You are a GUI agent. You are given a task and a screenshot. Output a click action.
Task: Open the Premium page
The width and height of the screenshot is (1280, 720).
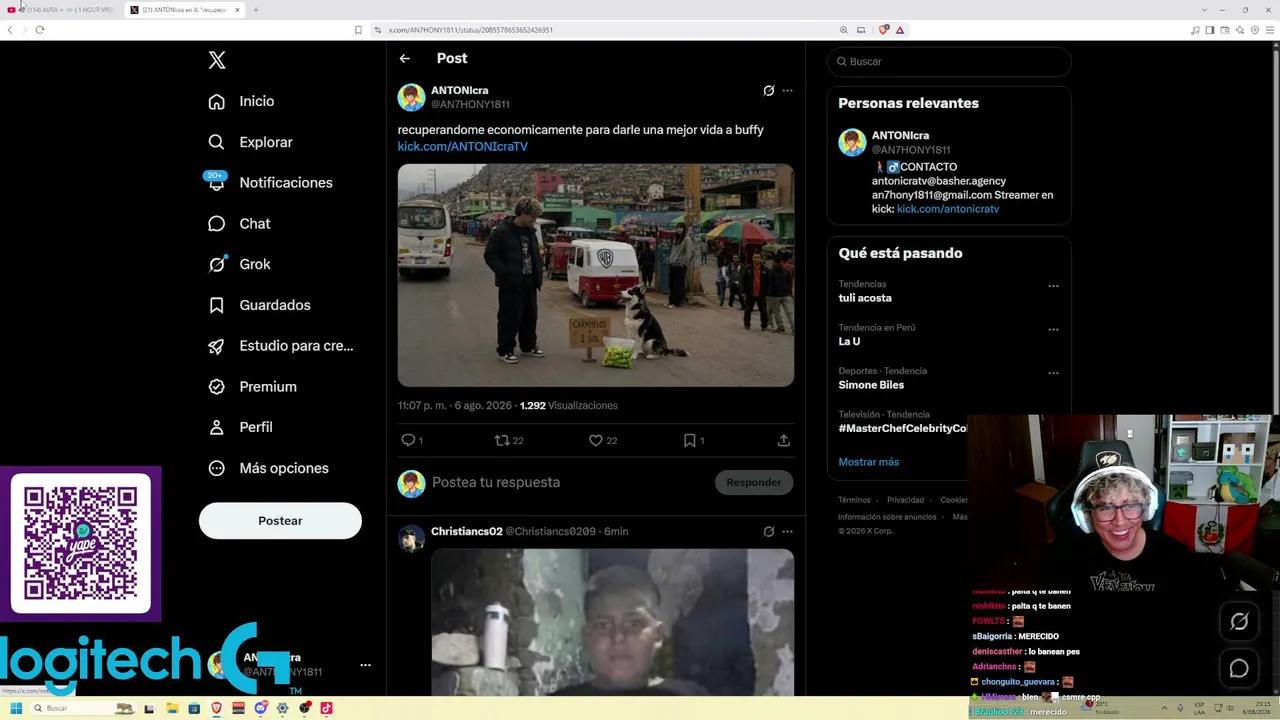[x=252, y=386]
